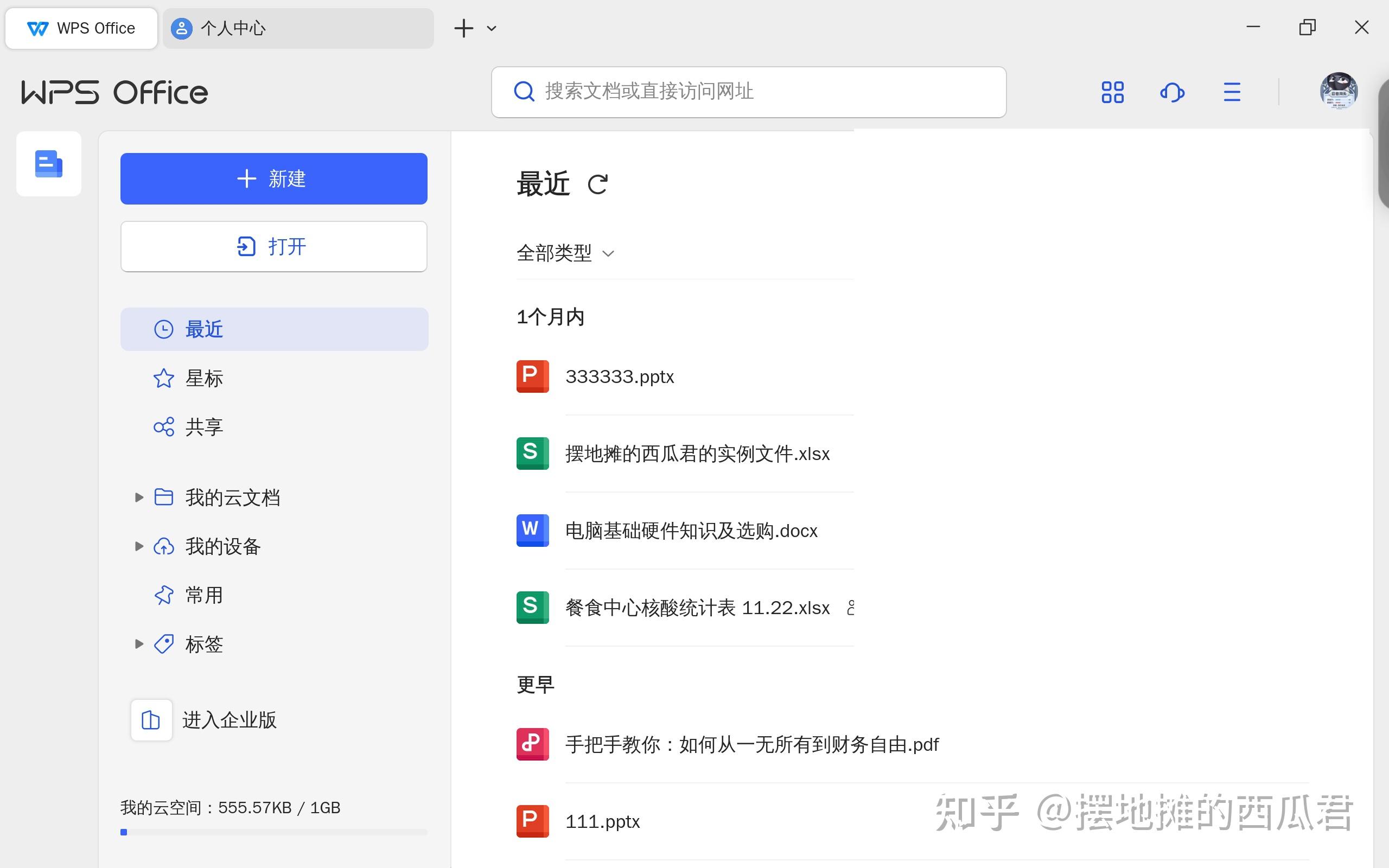Screen dimensions: 1389x868
Task: Click the search documents input field
Action: (x=748, y=92)
